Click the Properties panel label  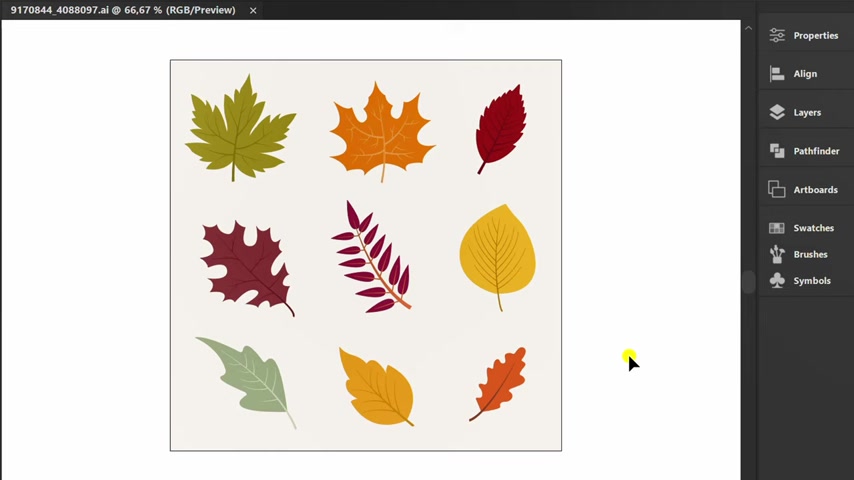[x=815, y=35]
